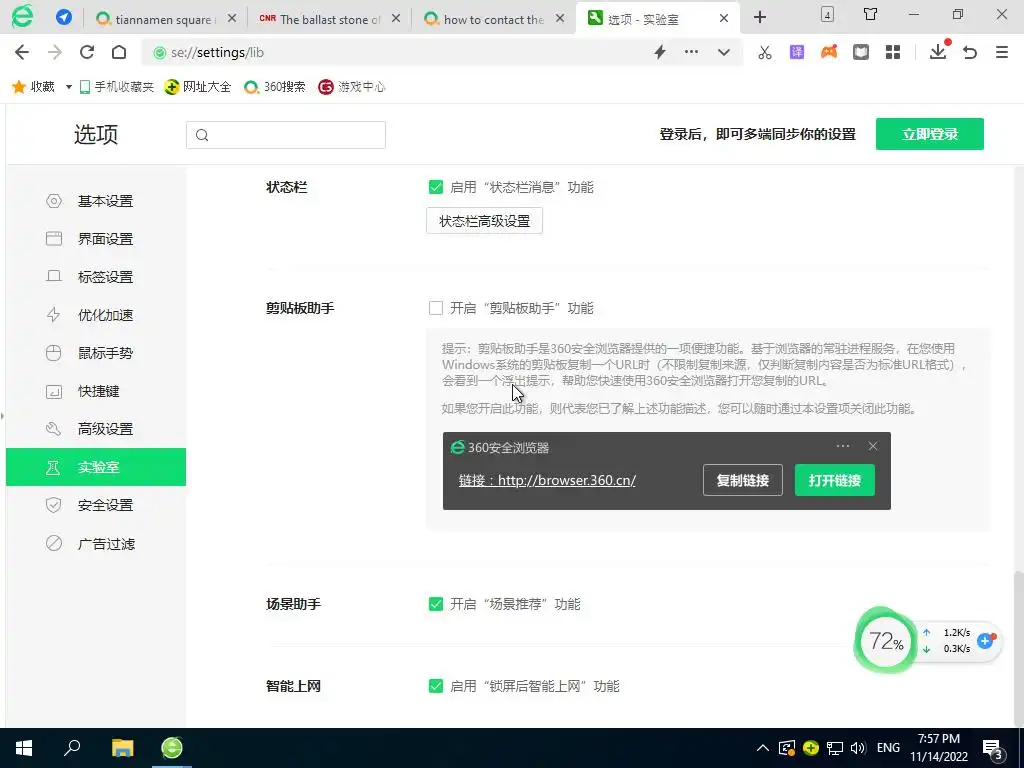The width and height of the screenshot is (1024, 768).
Task: Open the hamburger main menu
Action: point(1002,52)
